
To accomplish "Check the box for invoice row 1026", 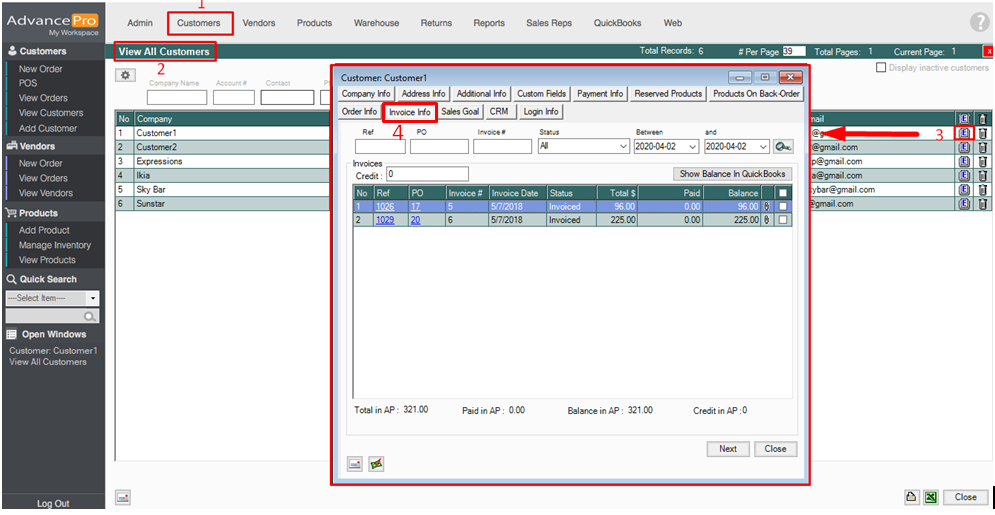I will 783,207.
